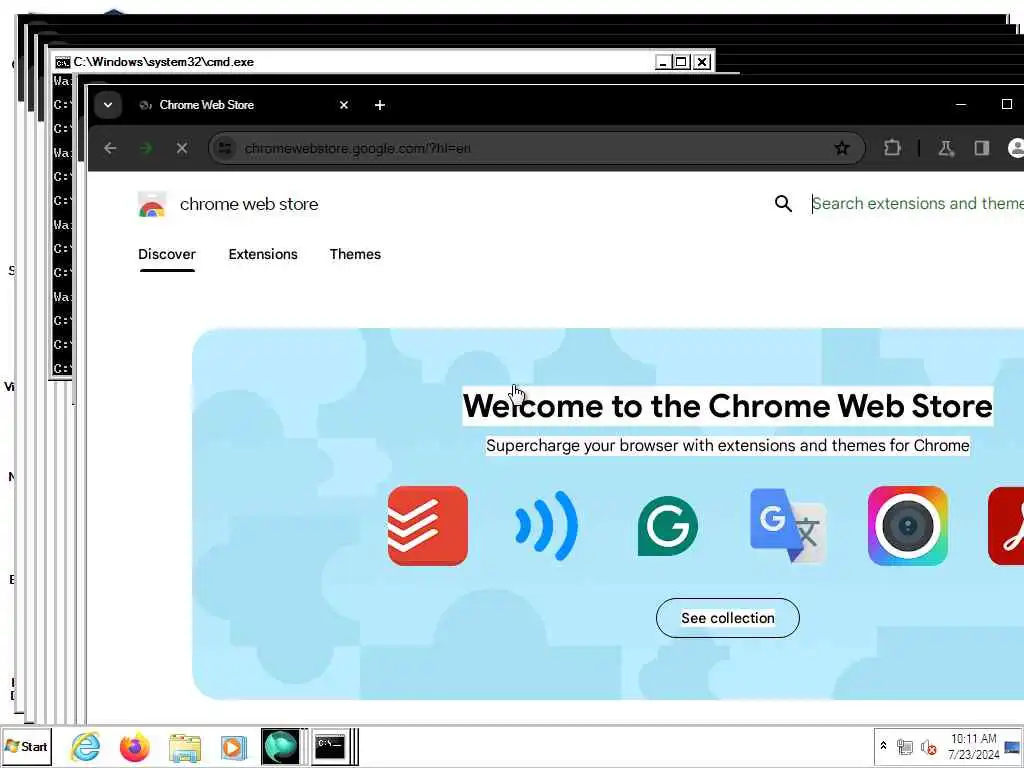Open the Chrome tab search dropdown arrow
The image size is (1024, 768).
click(108, 105)
